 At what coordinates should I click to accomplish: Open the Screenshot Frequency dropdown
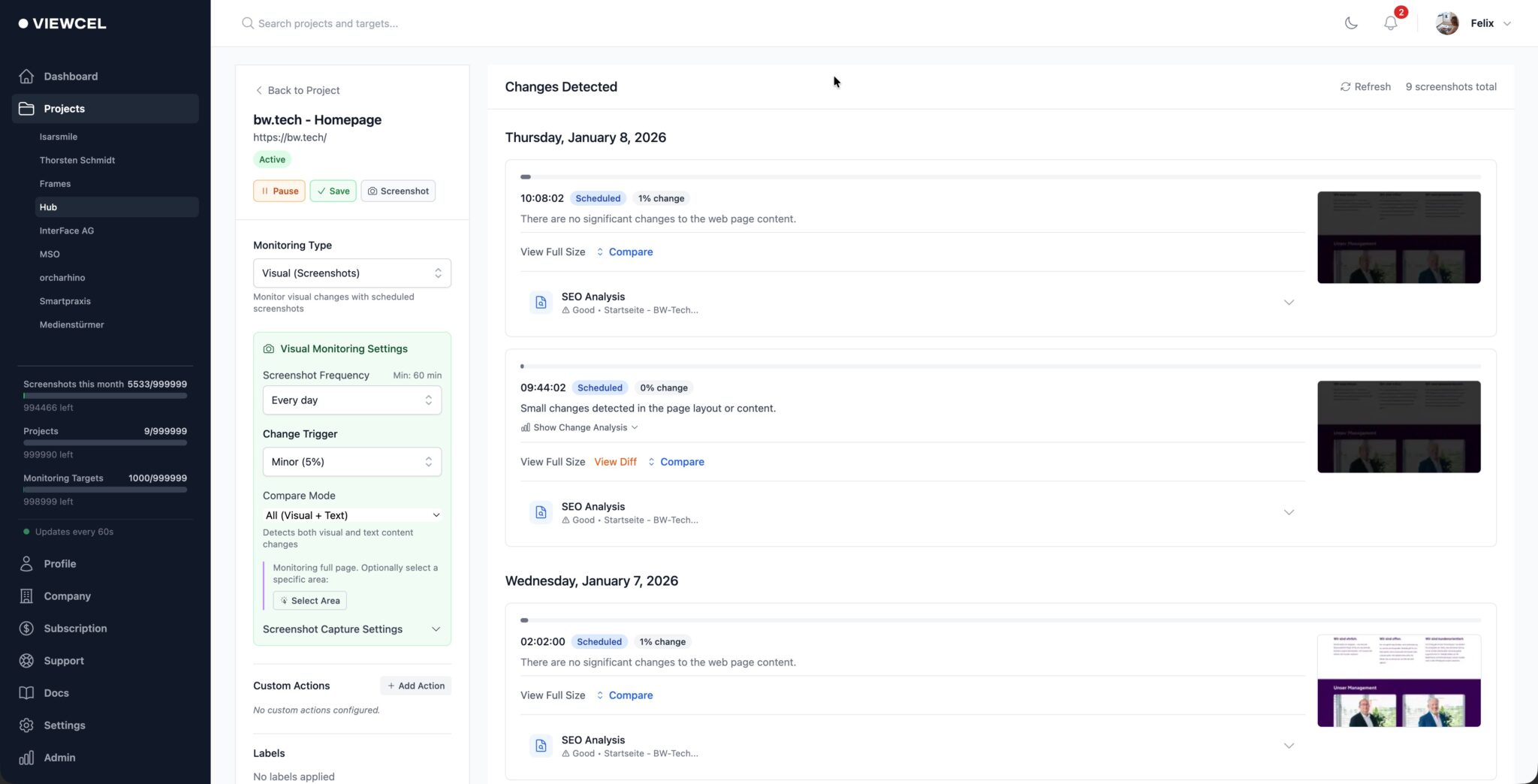coord(351,400)
